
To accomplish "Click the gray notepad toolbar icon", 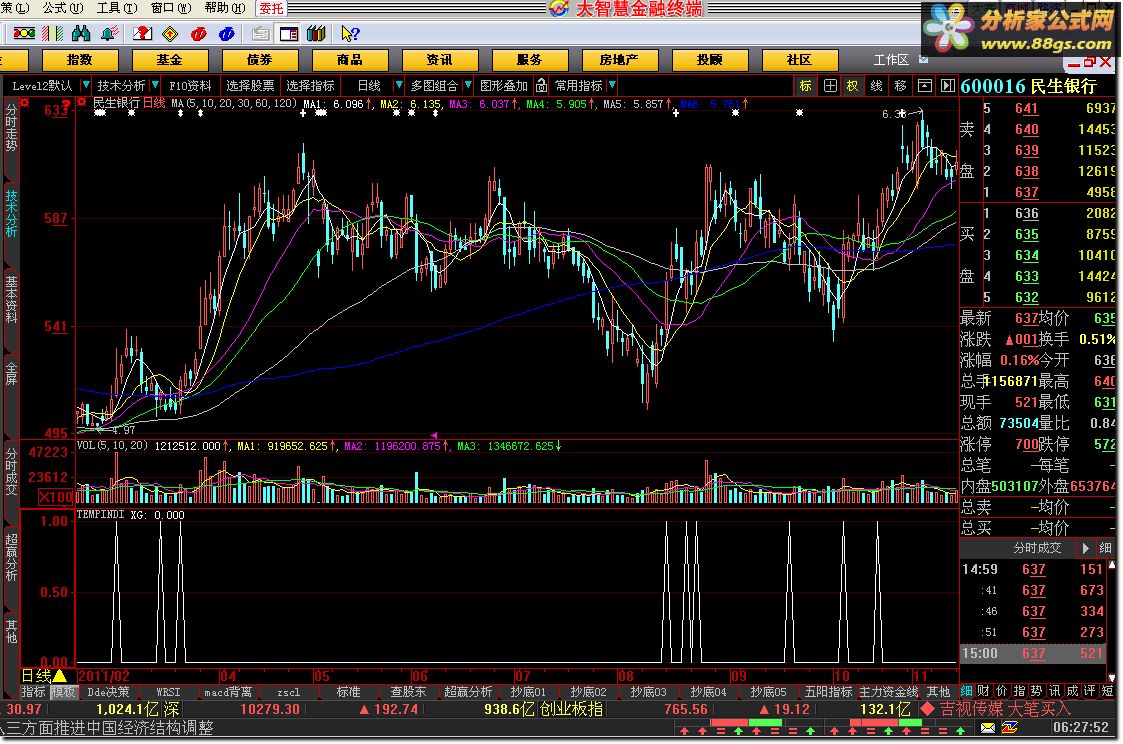I will (261, 33).
